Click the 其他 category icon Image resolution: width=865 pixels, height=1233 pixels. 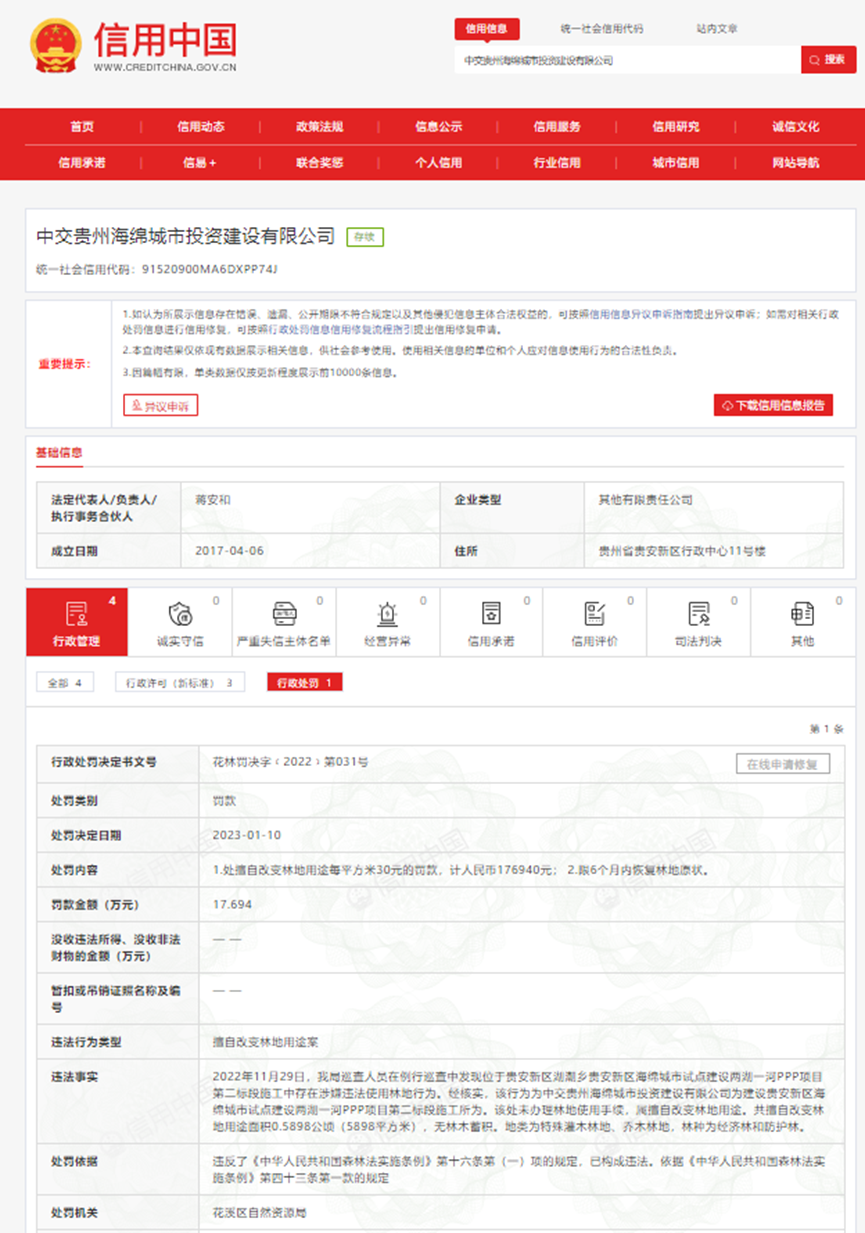(x=802, y=613)
